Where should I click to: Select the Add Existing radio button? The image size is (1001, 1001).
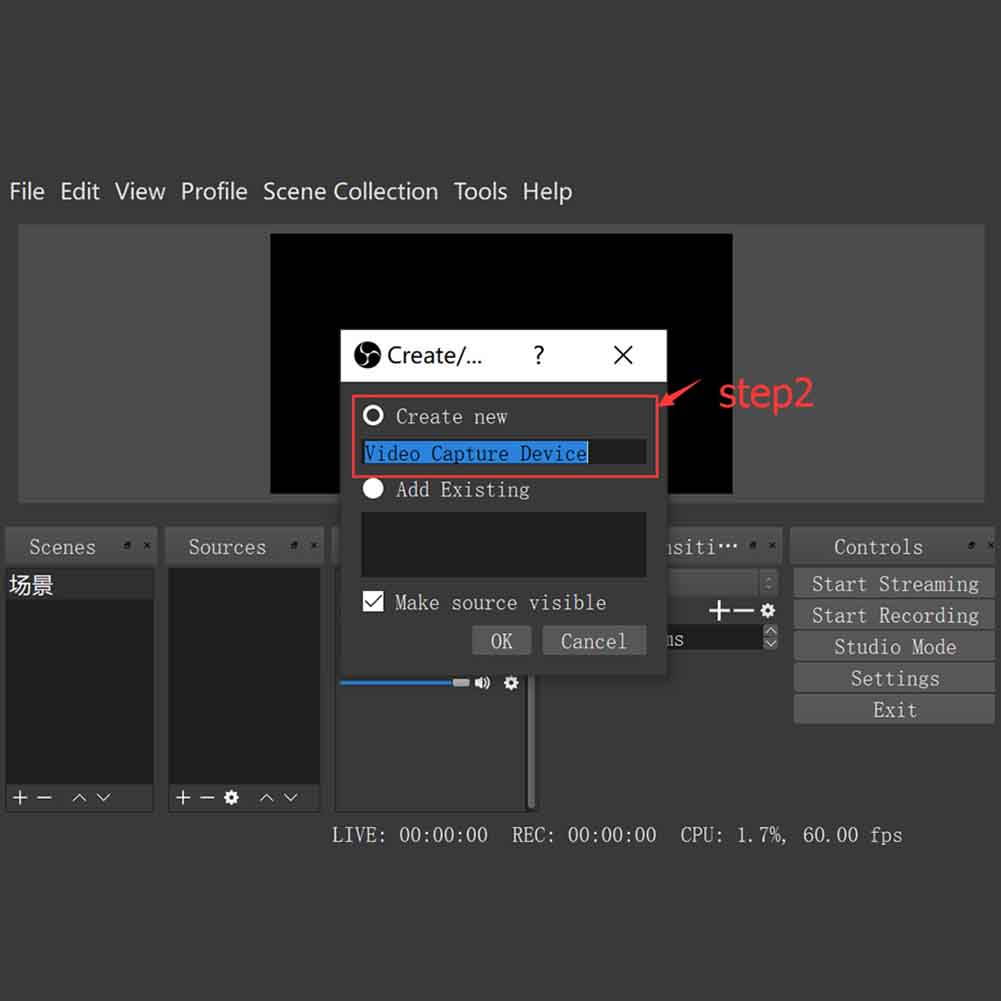coord(373,489)
